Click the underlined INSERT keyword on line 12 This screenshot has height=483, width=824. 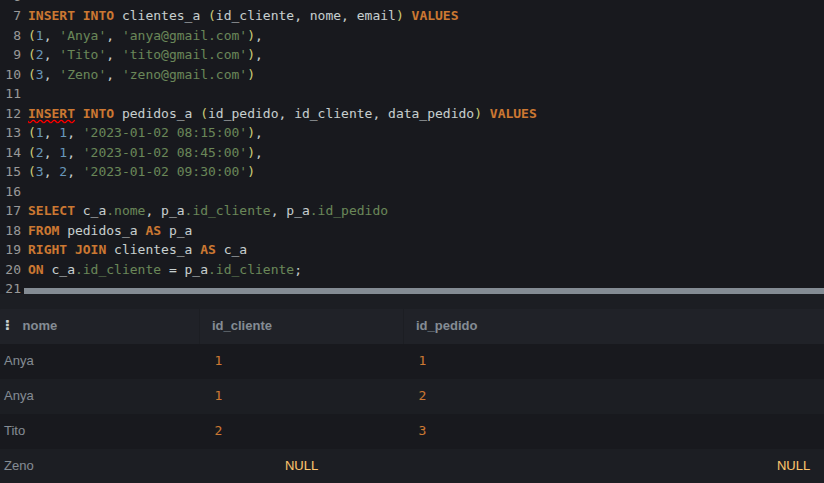pyautogui.click(x=52, y=114)
